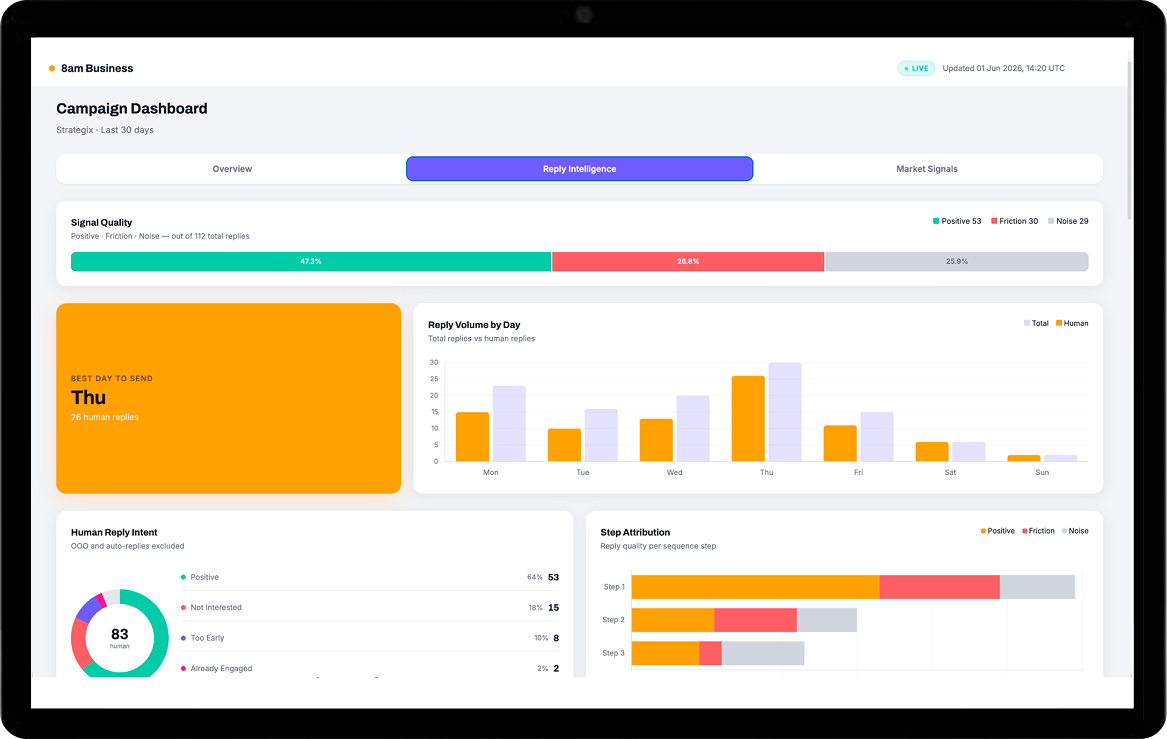Viewport: 1167px width, 739px height.
Task: Select the Reply Intelligence tab
Action: pyautogui.click(x=579, y=169)
